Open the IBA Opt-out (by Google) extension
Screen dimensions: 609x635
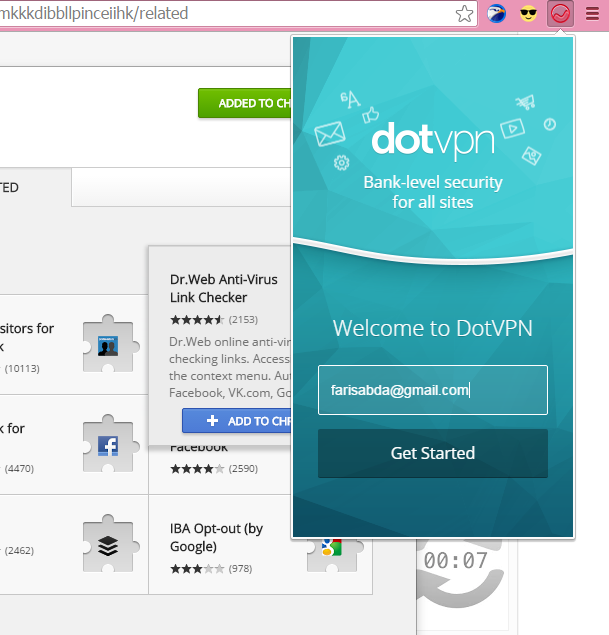point(216,537)
